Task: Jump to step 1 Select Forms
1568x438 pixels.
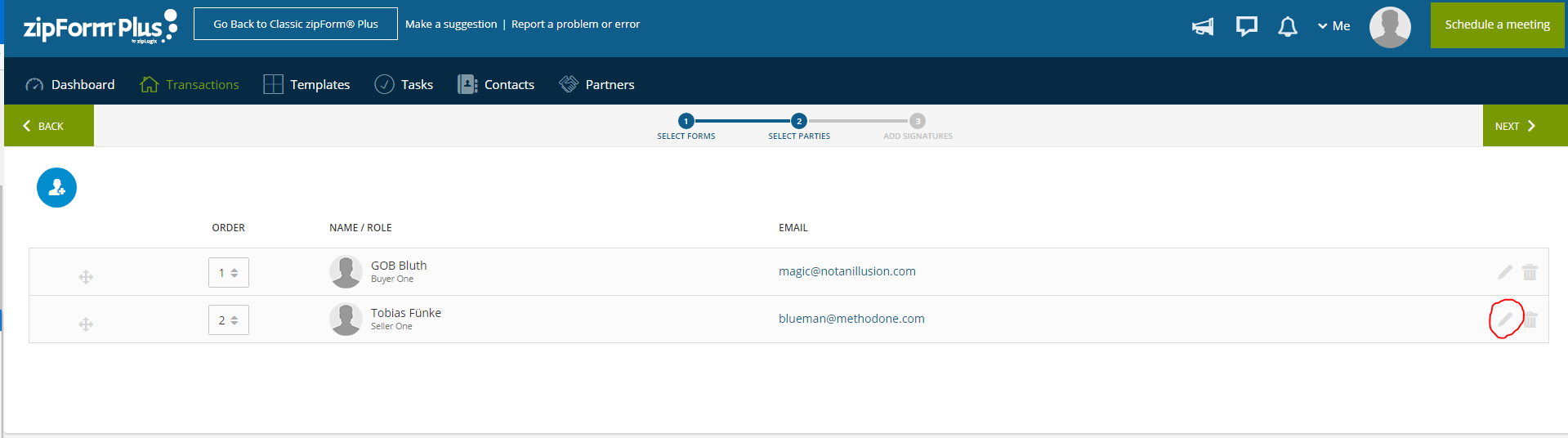Action: [x=686, y=122]
